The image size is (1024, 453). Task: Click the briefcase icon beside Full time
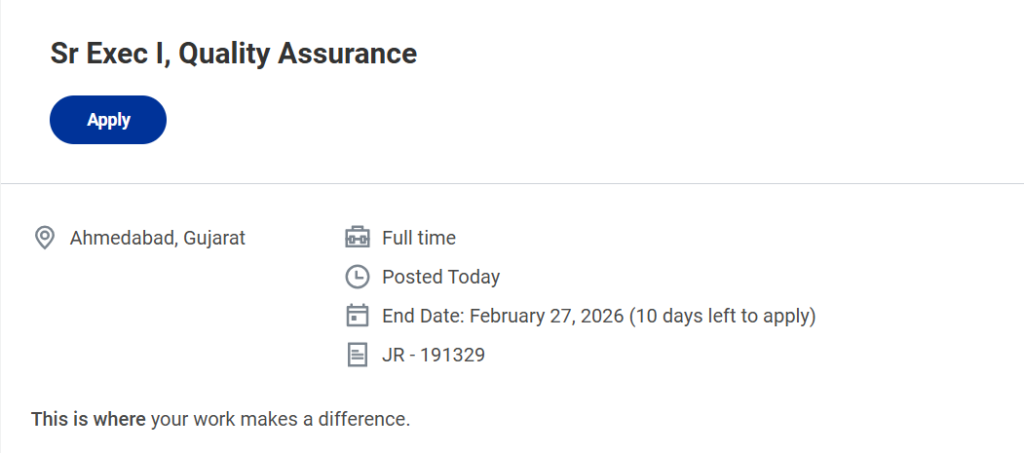point(357,238)
